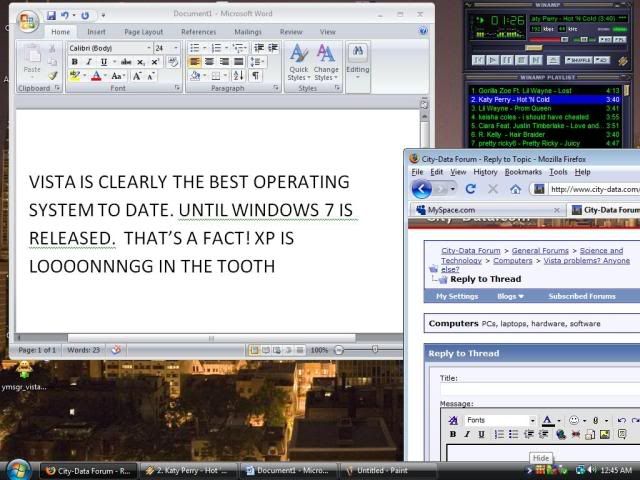The width and height of the screenshot is (640, 480).
Task: Justify text in Word
Action: [x=239, y=62]
